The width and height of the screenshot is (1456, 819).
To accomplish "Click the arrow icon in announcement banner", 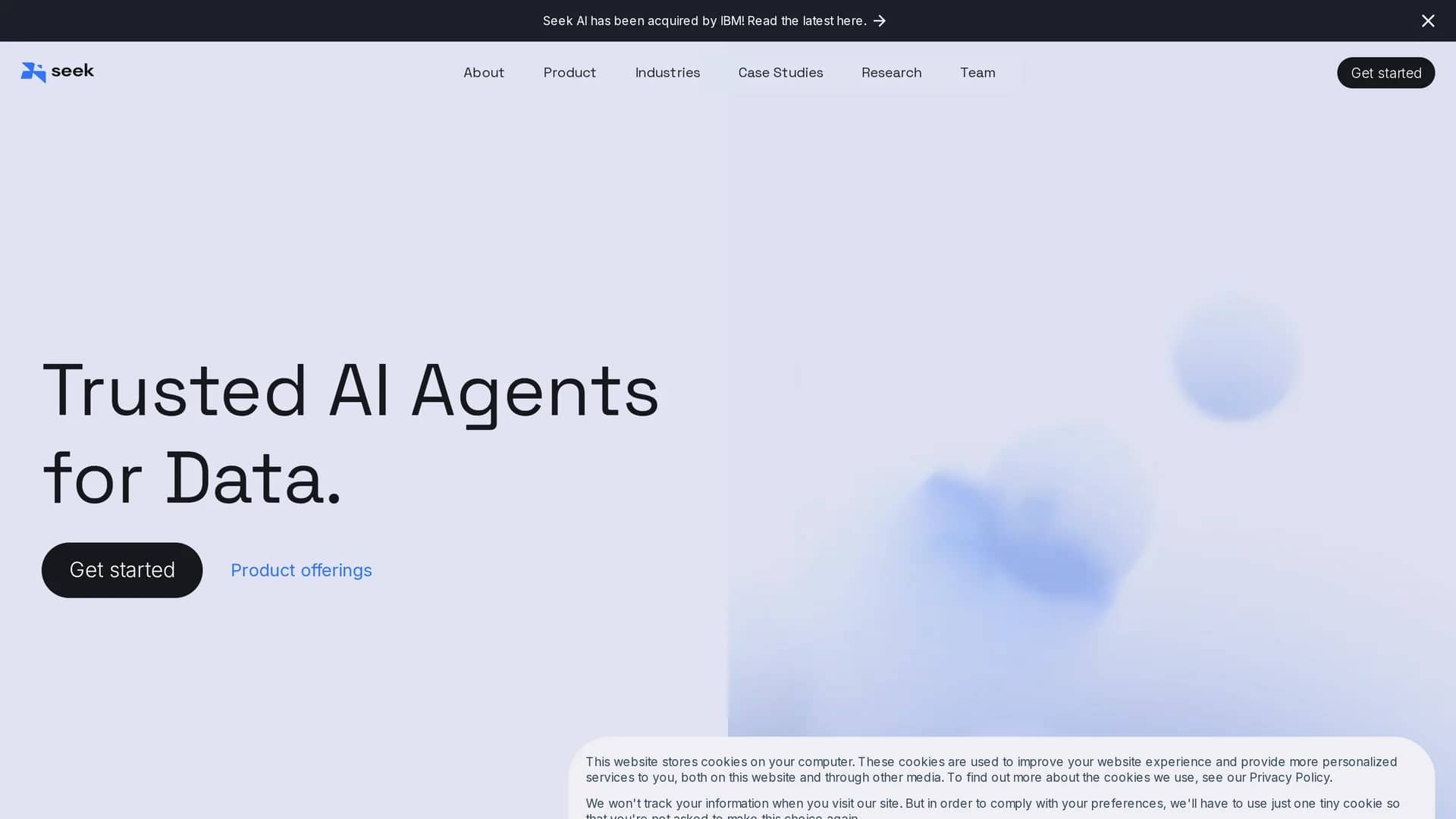I will [x=880, y=20].
